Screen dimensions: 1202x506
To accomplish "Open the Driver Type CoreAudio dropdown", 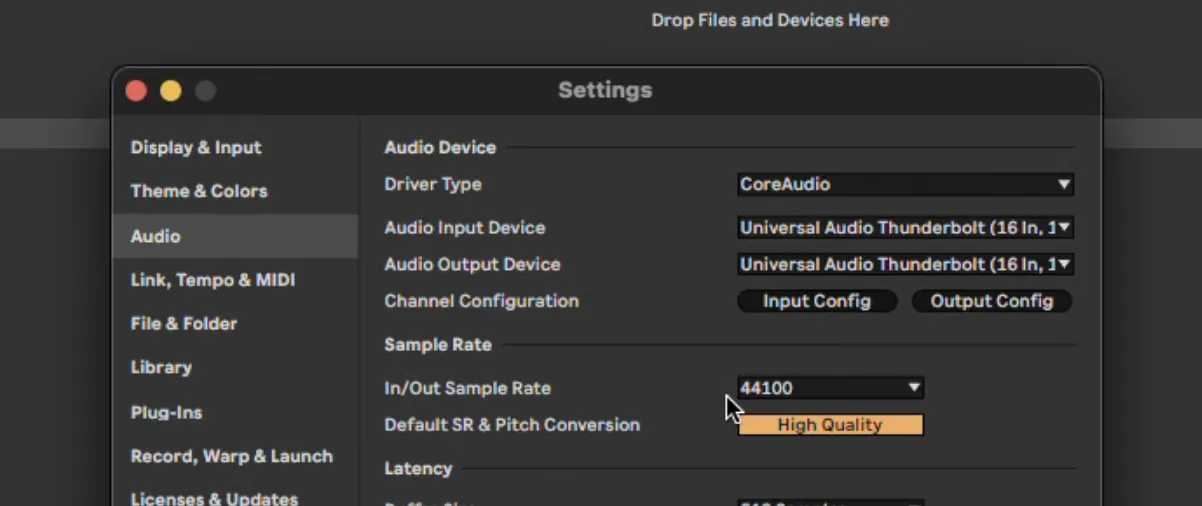I will click(905, 184).
